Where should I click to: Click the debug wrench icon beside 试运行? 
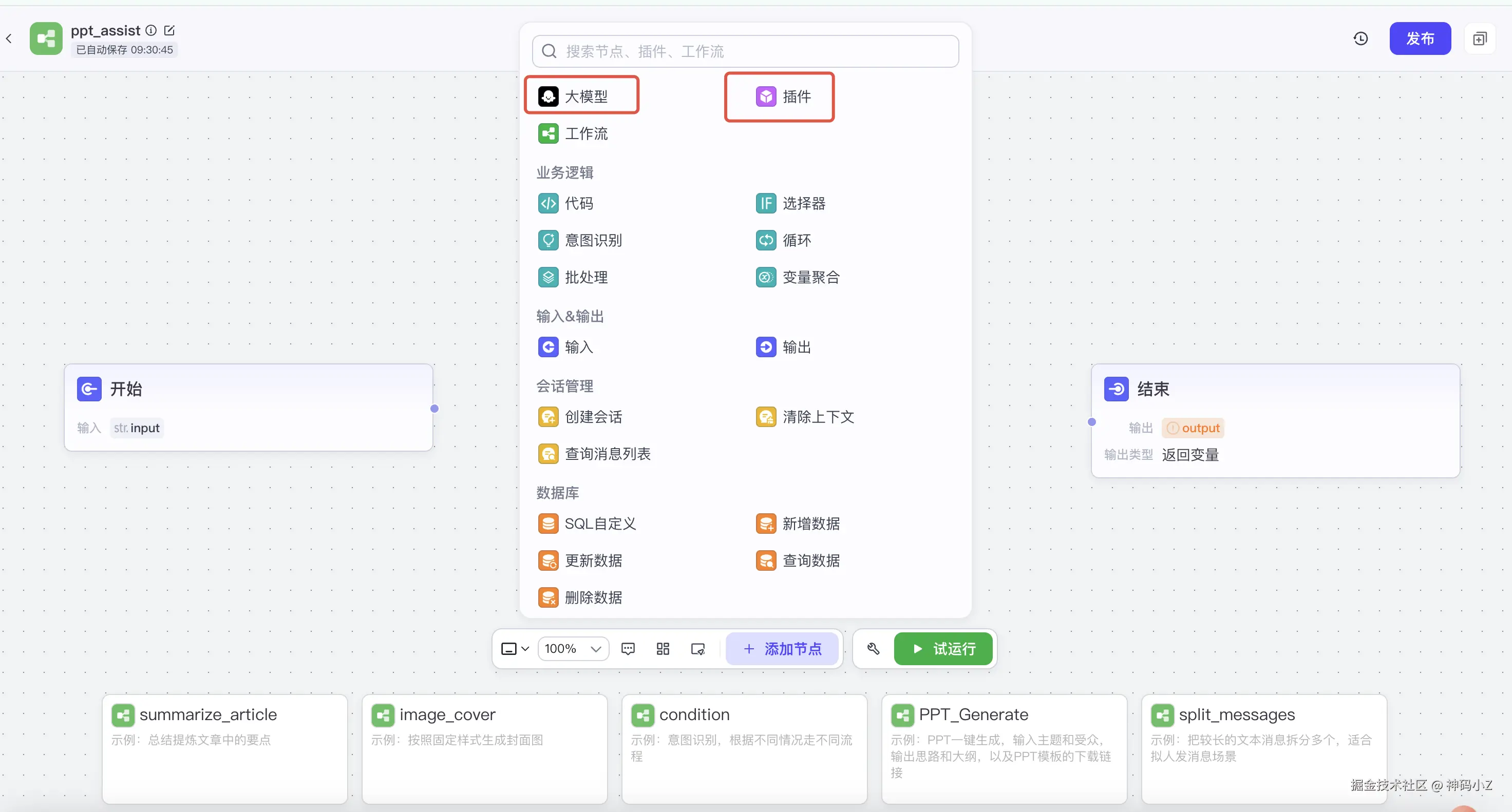[x=873, y=649]
